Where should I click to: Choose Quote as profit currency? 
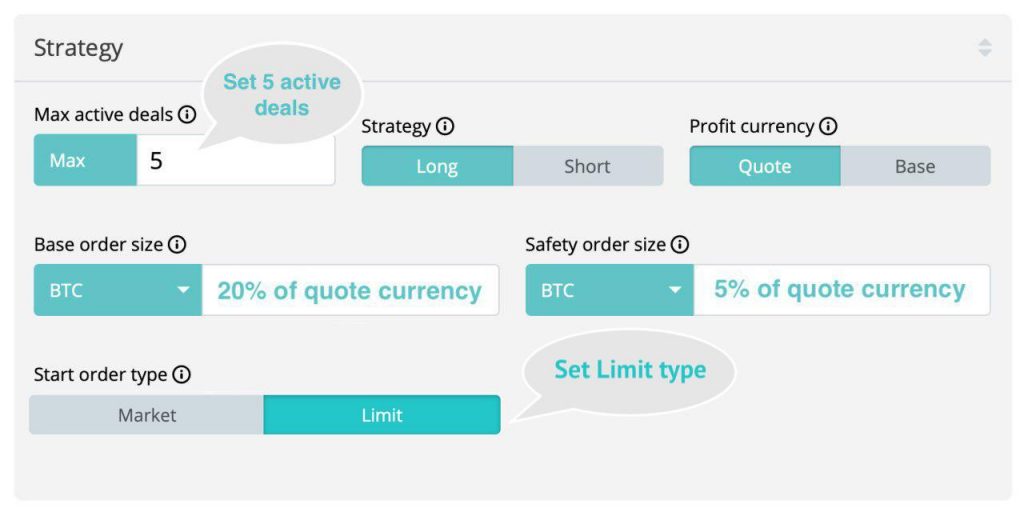pyautogui.click(x=765, y=166)
